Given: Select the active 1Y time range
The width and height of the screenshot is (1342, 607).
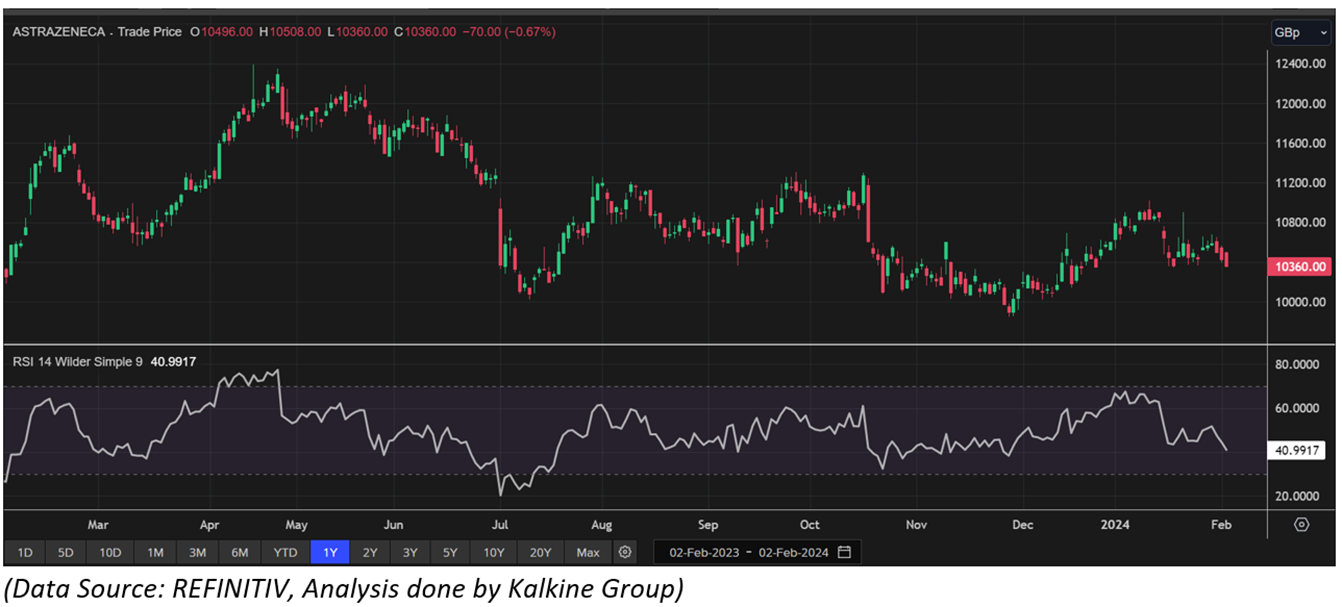Looking at the screenshot, I should (x=329, y=552).
